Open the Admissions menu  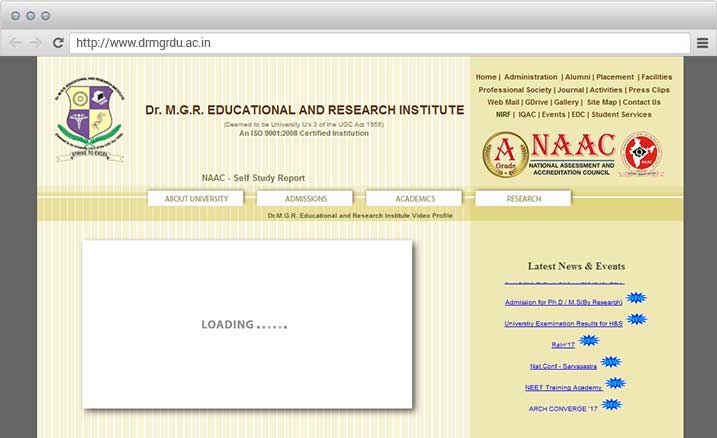pos(305,199)
